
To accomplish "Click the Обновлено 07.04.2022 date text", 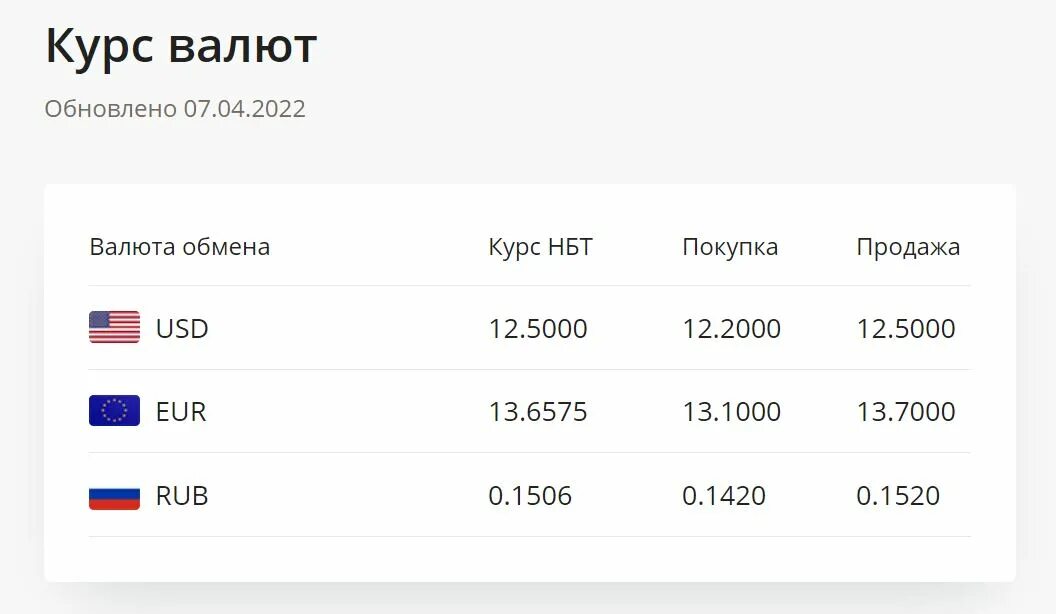I will coord(175,108).
